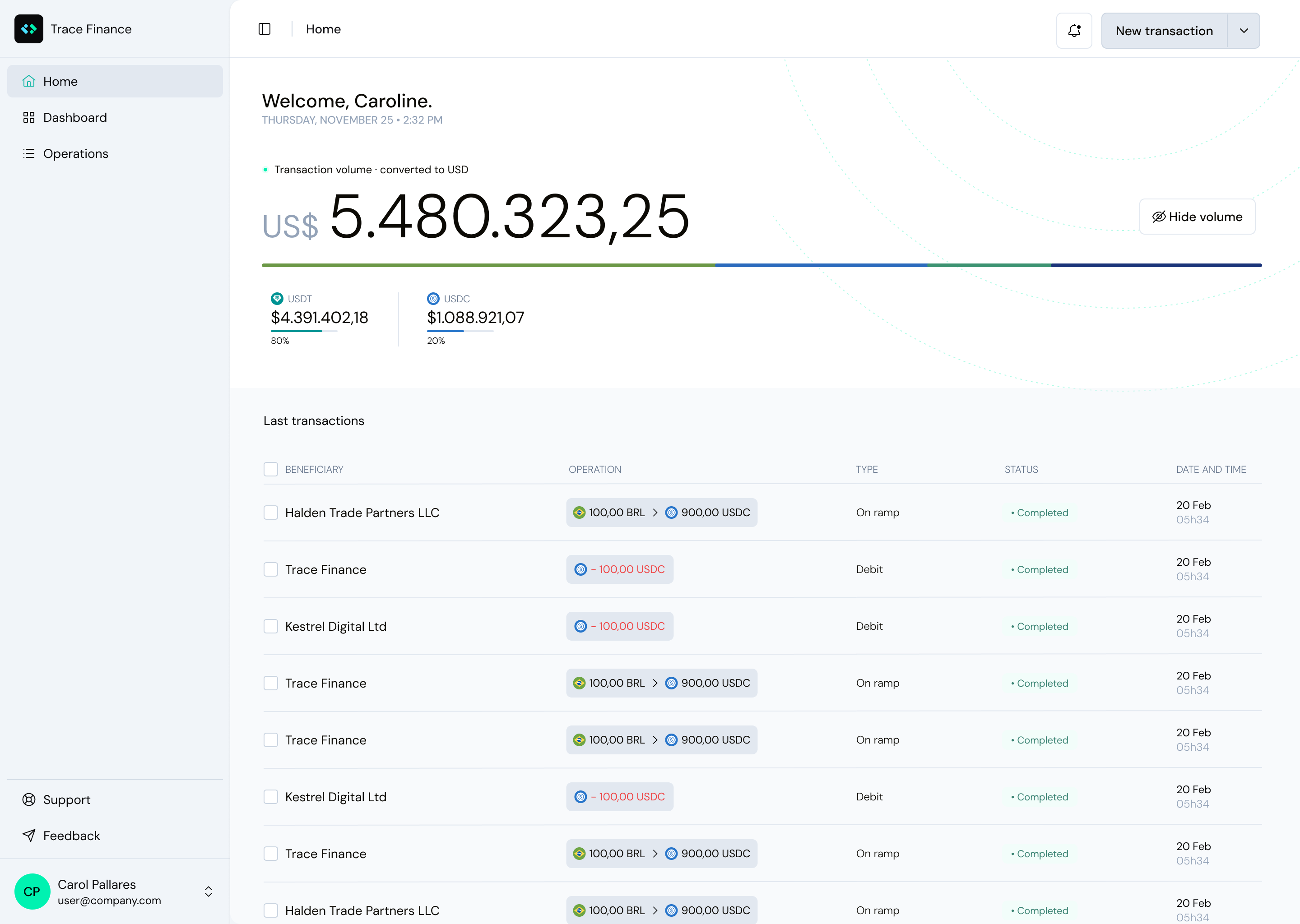Click the New transaction button
Image resolution: width=1300 pixels, height=924 pixels.
point(1164,31)
